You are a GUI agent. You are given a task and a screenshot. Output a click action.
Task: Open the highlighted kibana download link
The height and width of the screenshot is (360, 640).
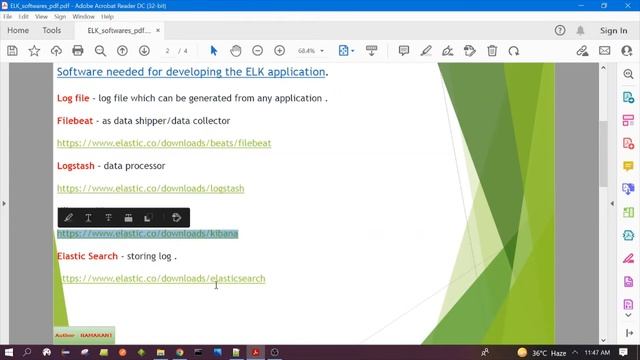click(147, 233)
